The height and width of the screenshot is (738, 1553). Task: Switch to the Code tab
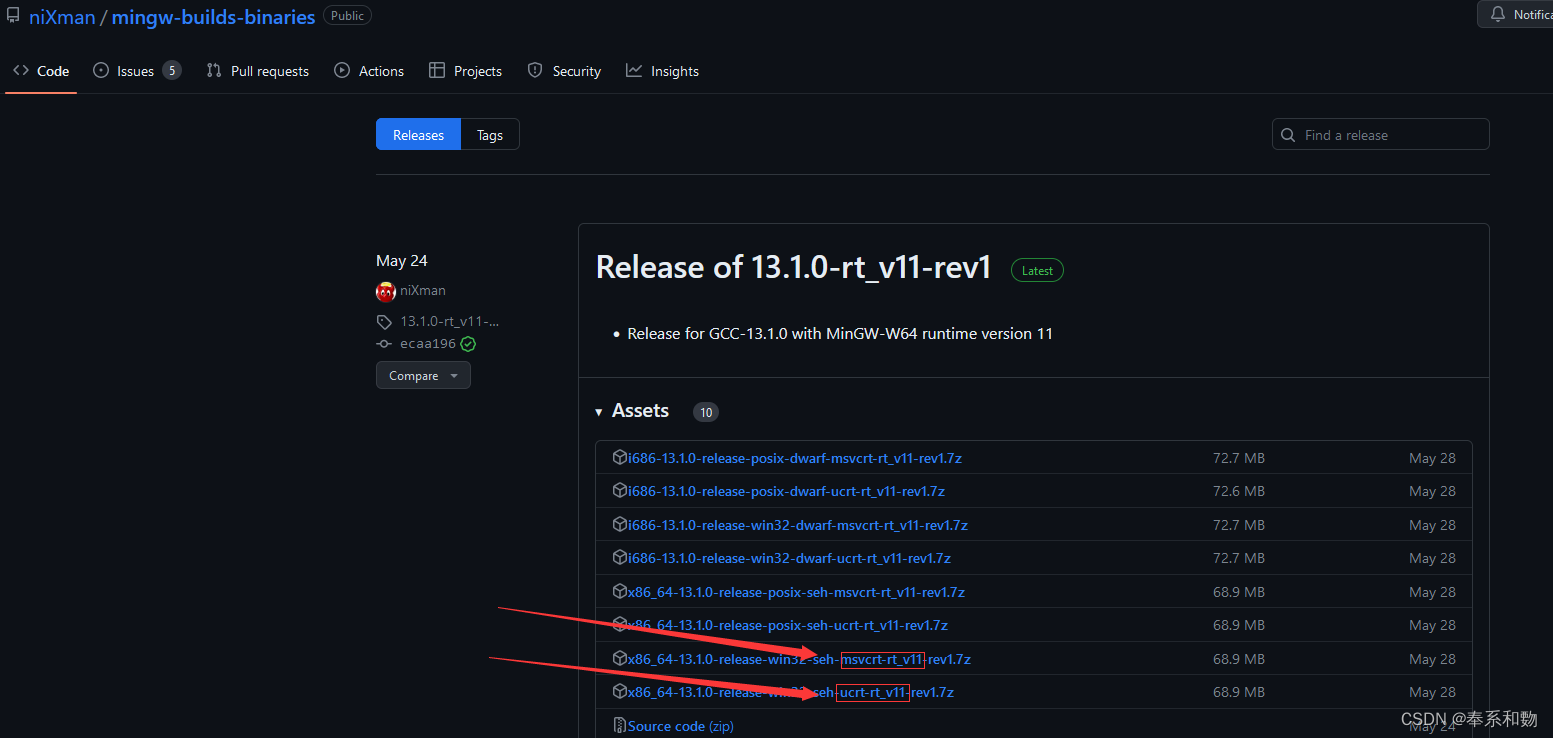tap(40, 70)
